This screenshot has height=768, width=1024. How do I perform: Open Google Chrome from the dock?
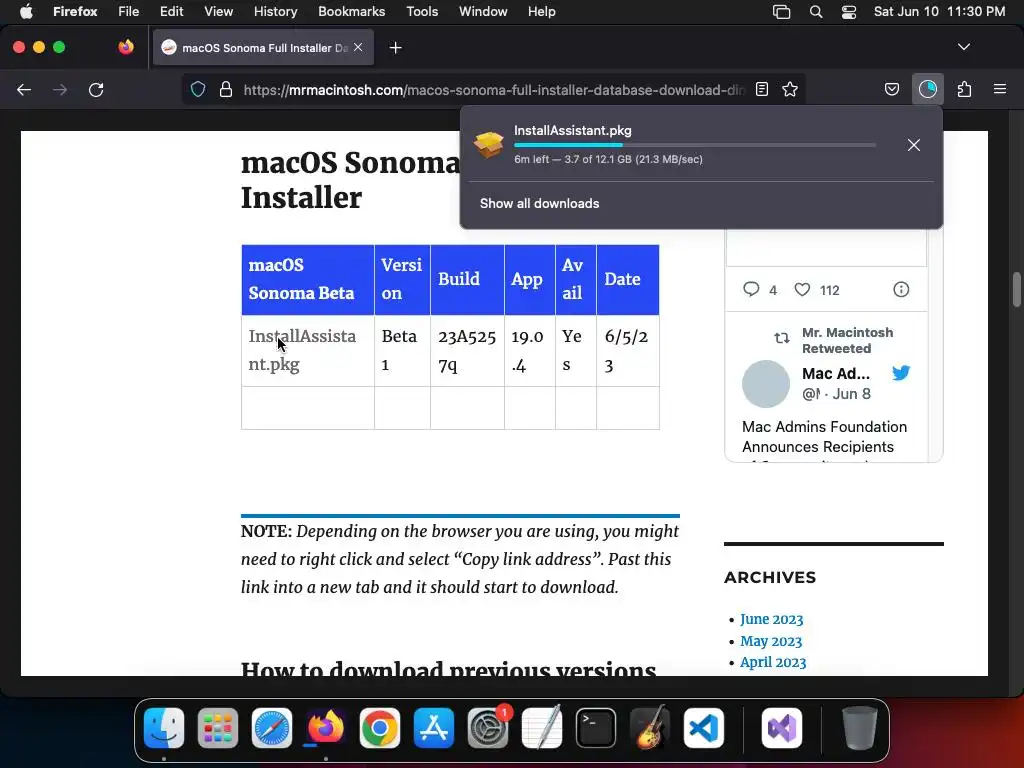click(379, 728)
